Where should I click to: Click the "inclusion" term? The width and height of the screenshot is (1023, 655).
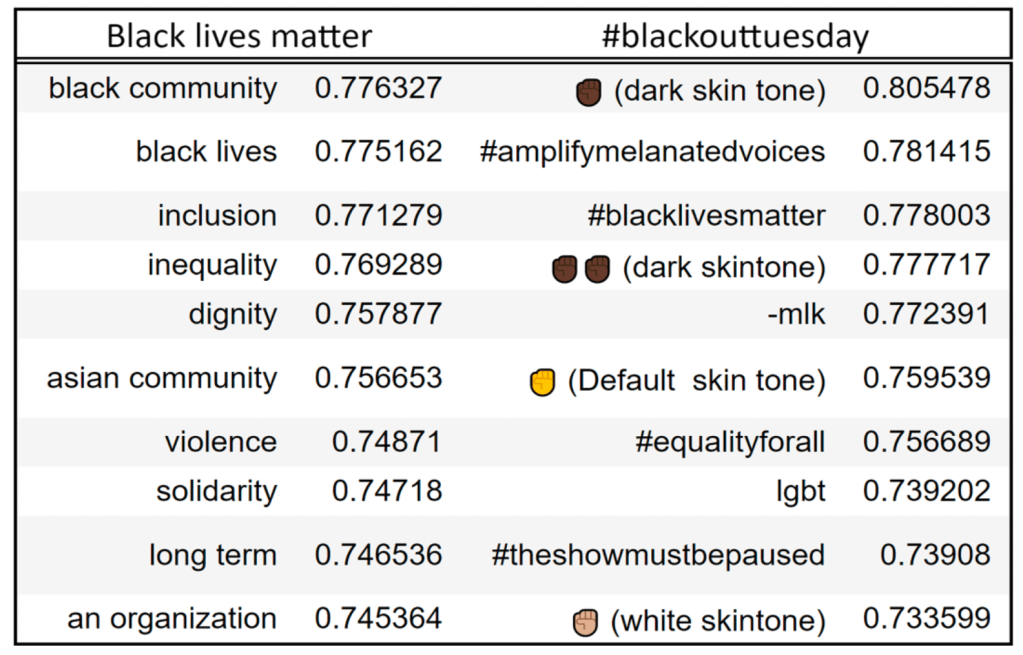coord(217,216)
